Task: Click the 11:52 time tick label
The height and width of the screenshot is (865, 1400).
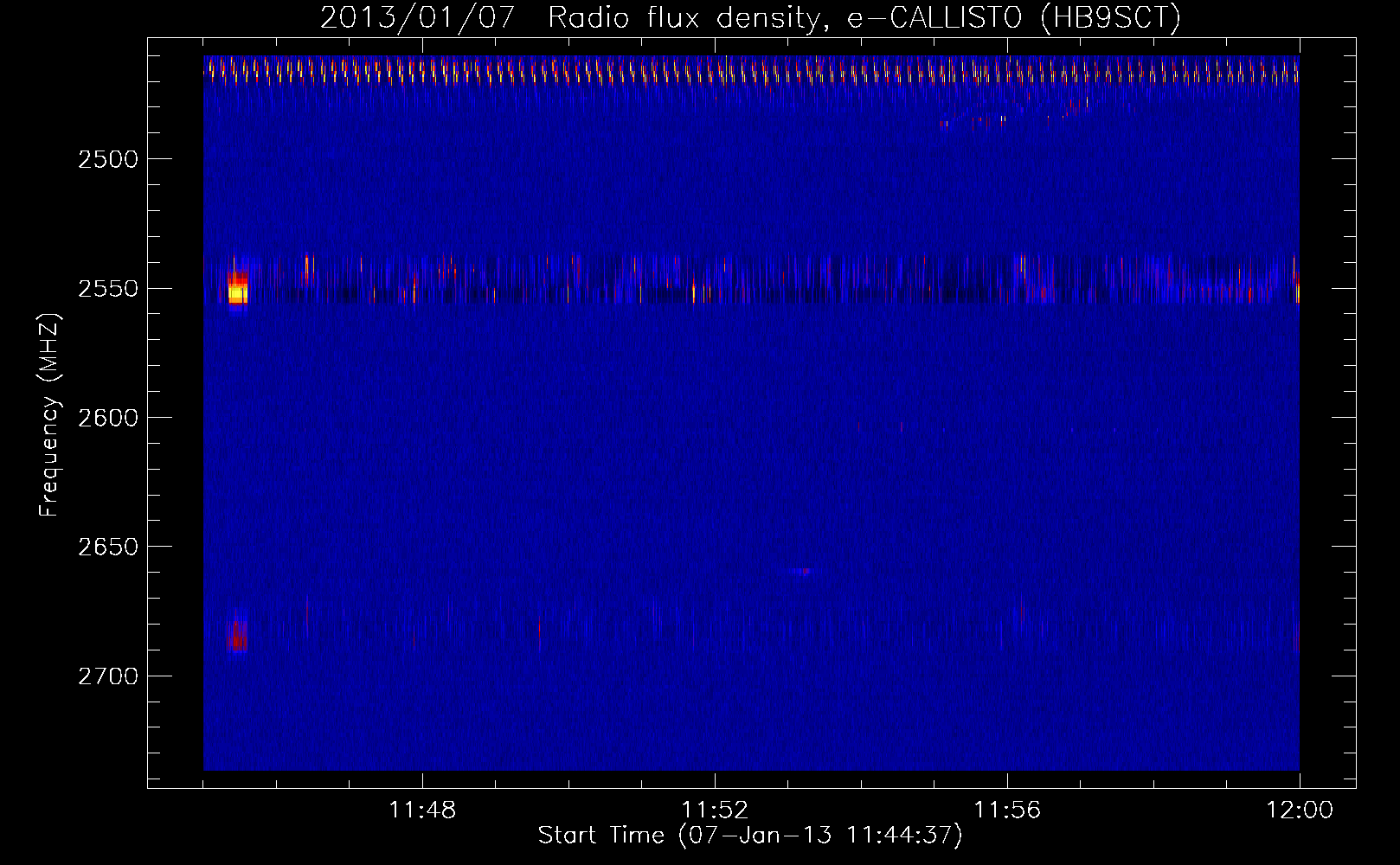Action: (x=715, y=811)
